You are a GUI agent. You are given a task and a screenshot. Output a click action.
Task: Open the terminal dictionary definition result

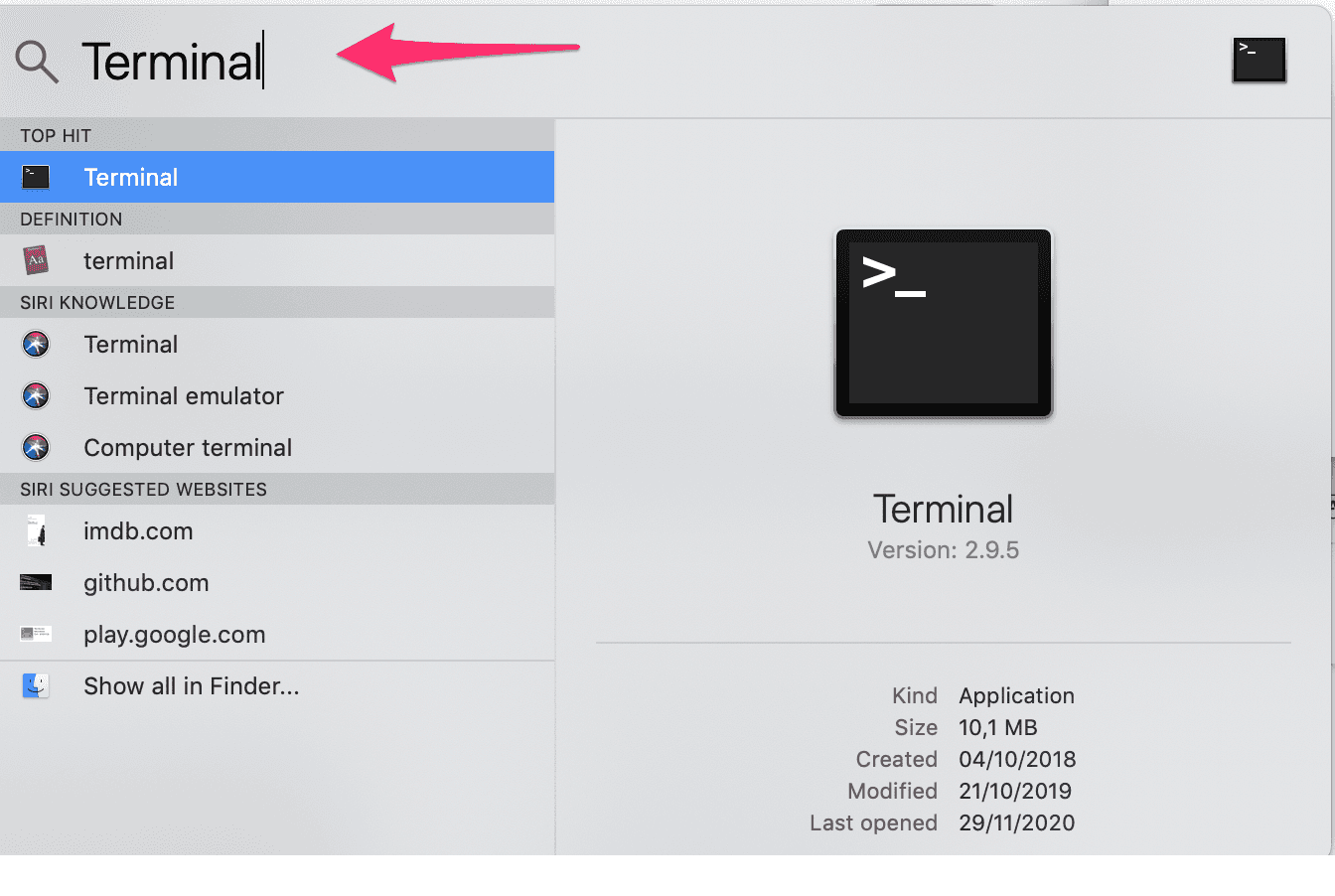tap(129, 261)
